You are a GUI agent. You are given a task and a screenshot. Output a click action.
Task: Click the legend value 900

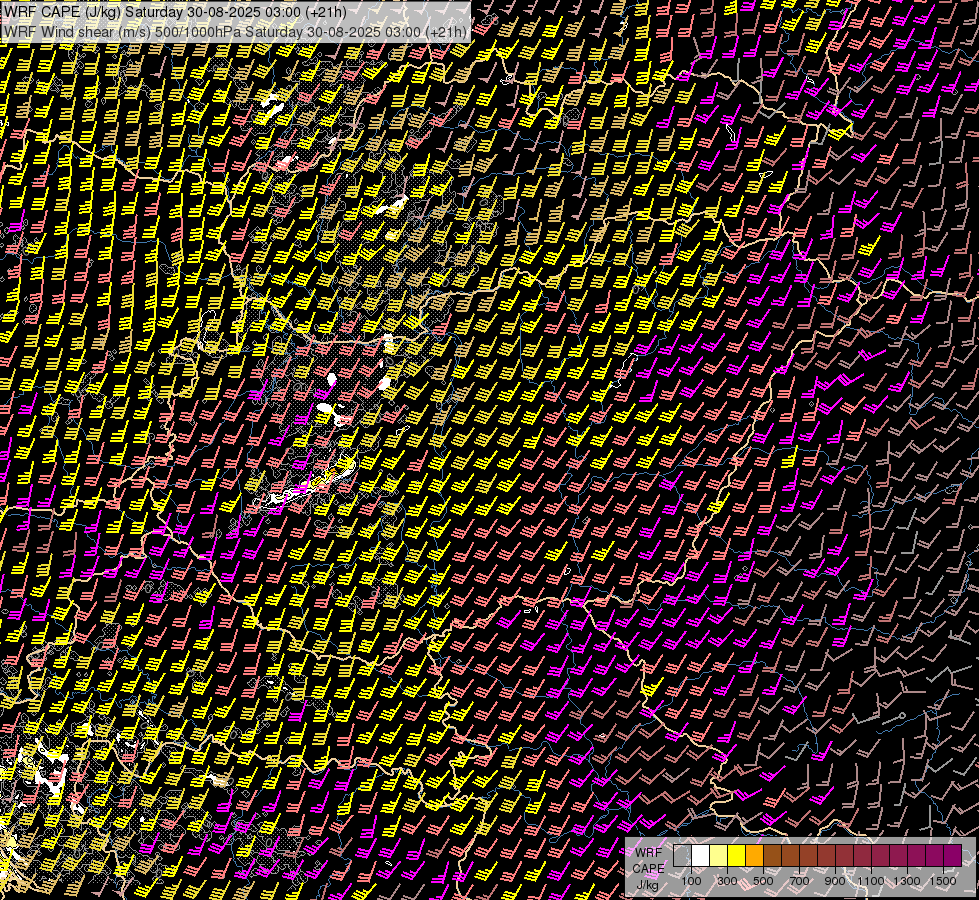click(835, 881)
